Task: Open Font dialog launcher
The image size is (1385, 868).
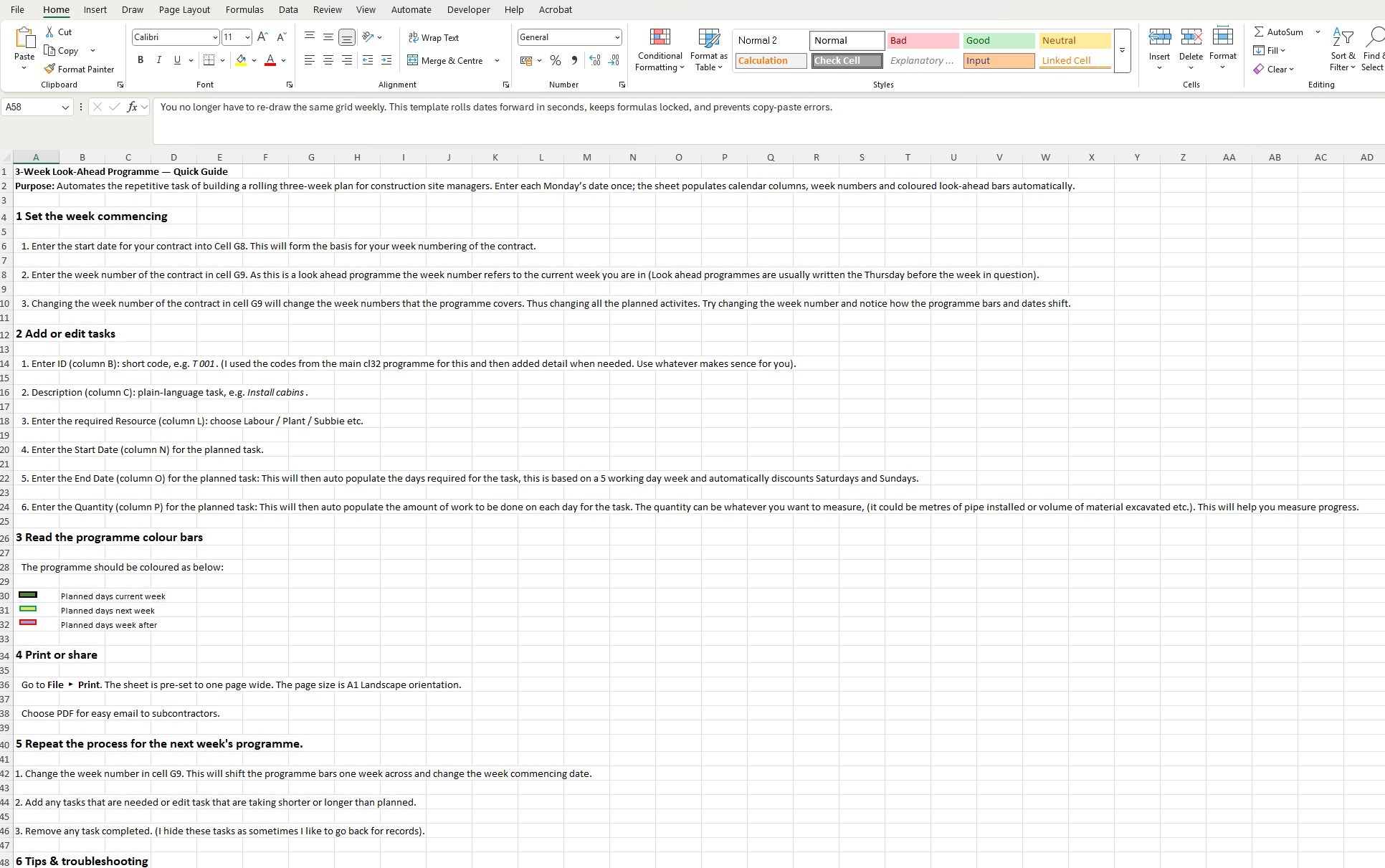Action: pyautogui.click(x=290, y=85)
